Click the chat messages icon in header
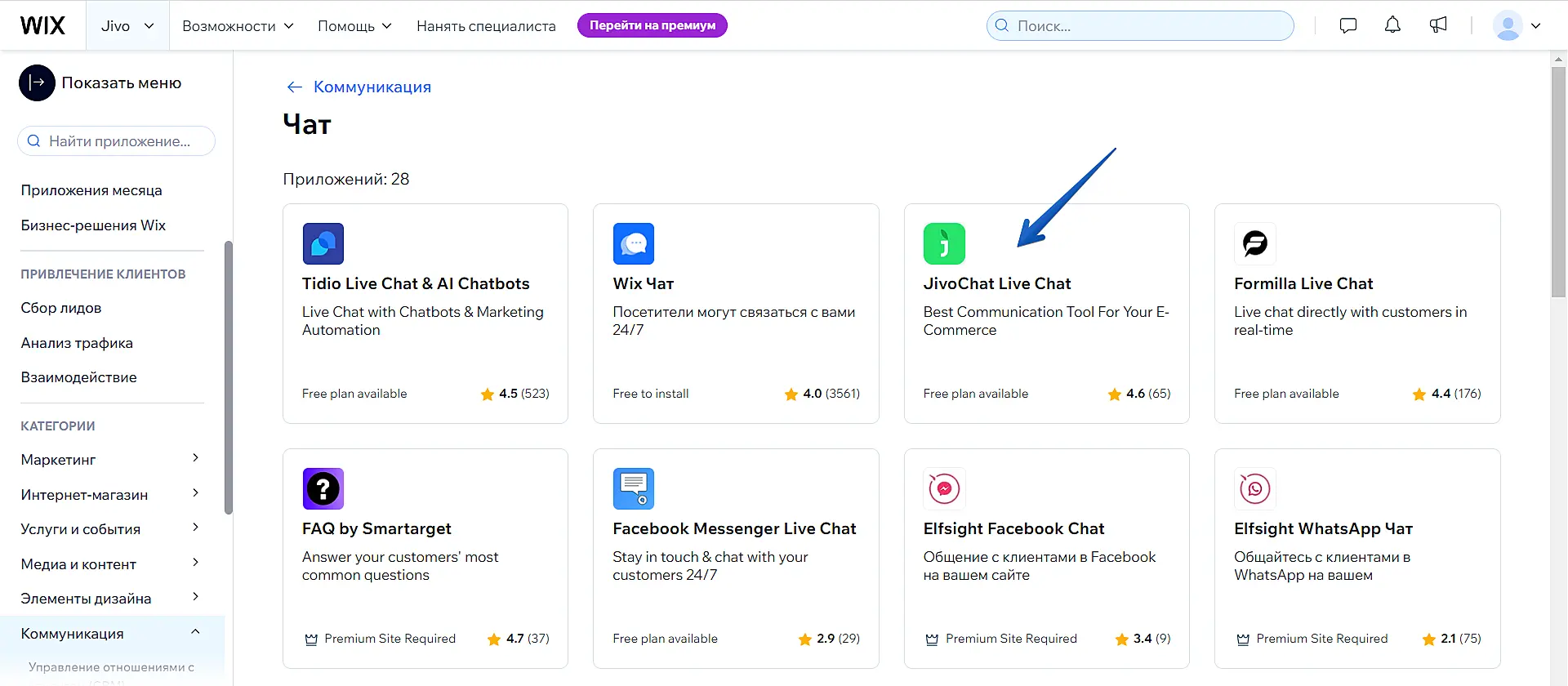The height and width of the screenshot is (686, 1568). click(1348, 25)
